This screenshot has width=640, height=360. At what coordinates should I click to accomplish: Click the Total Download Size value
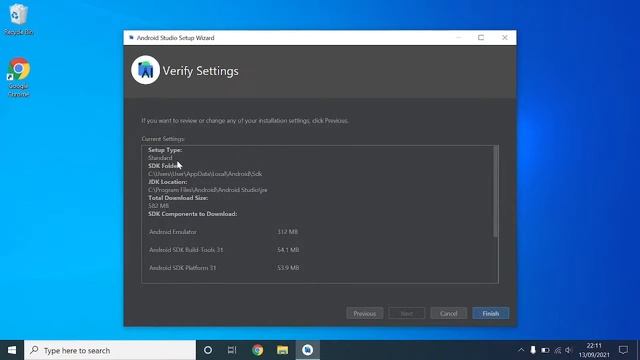tap(158, 206)
